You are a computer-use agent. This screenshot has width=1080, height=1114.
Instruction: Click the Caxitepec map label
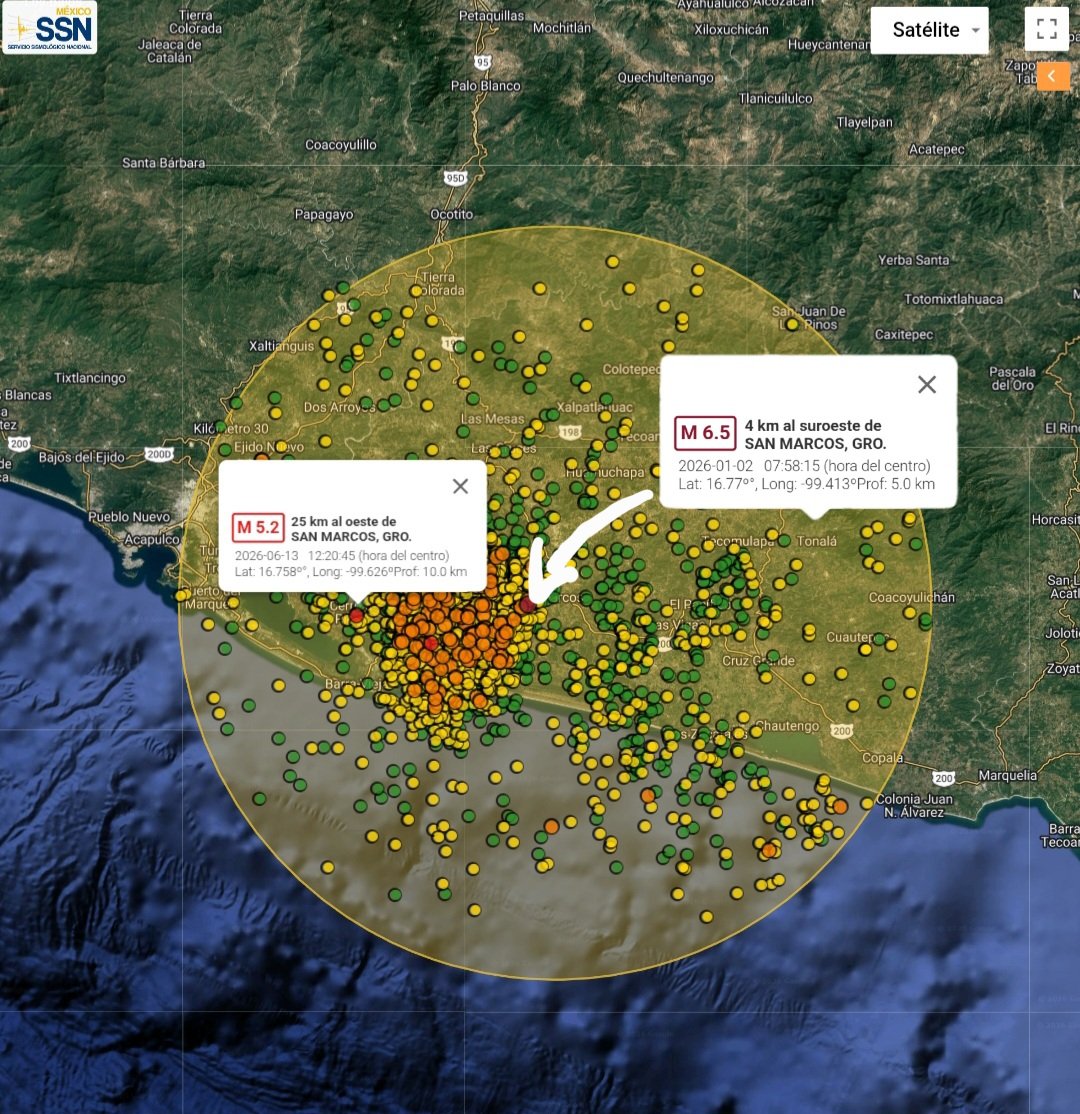904,334
